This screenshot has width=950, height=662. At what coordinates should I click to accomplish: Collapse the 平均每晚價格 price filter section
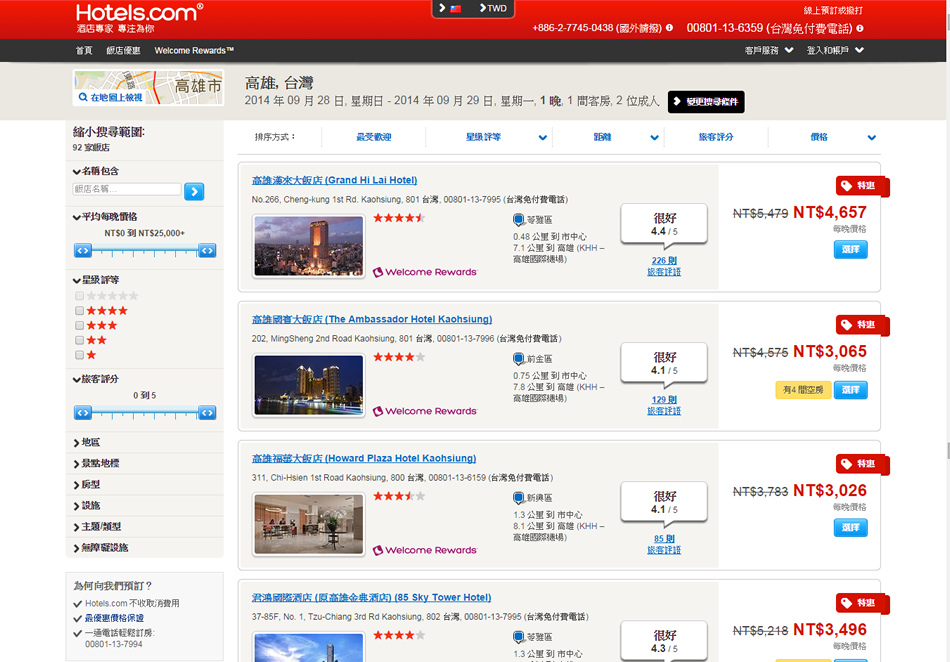click(105, 217)
